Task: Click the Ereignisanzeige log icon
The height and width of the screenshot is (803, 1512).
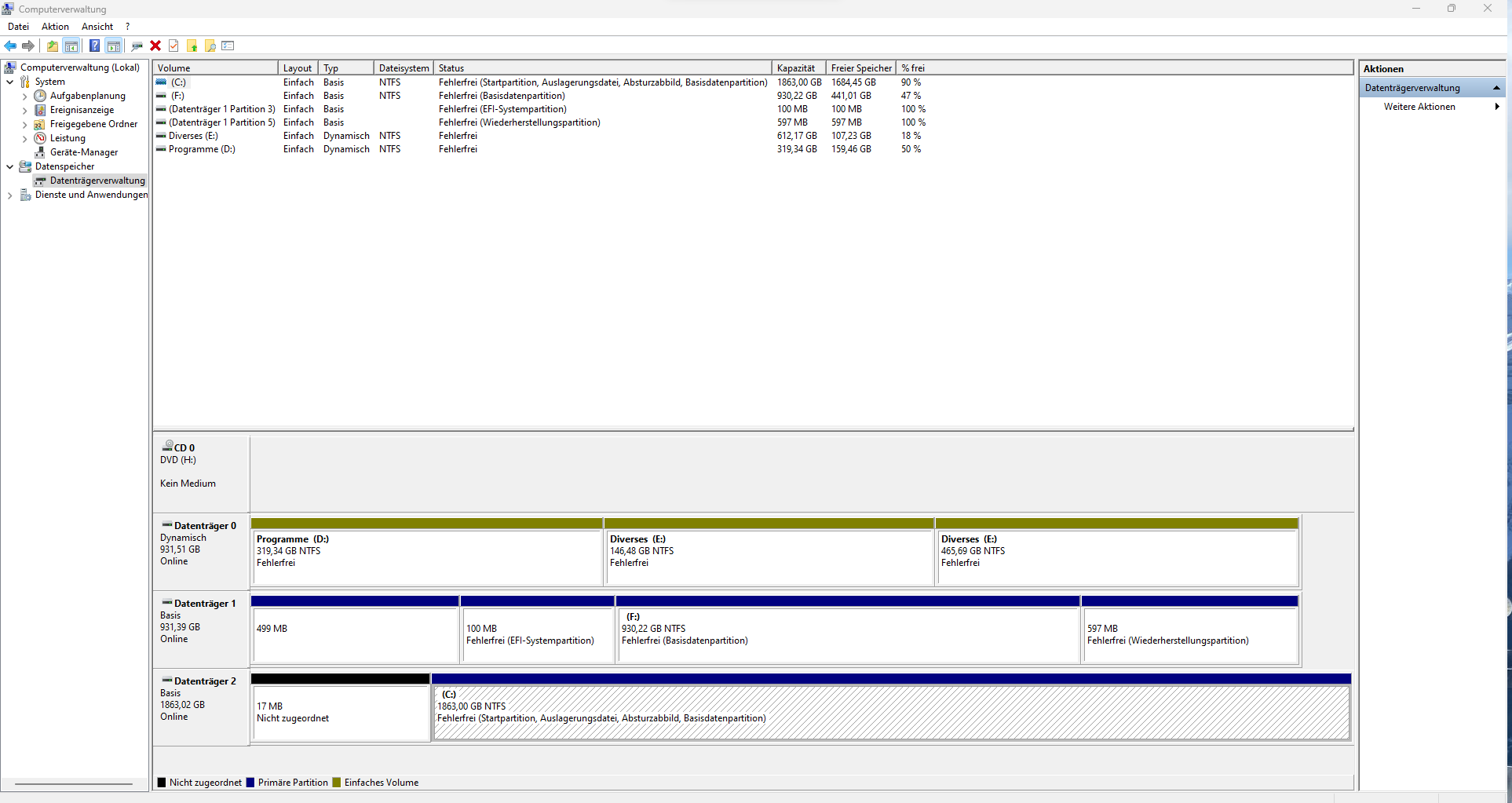Action: 40,110
